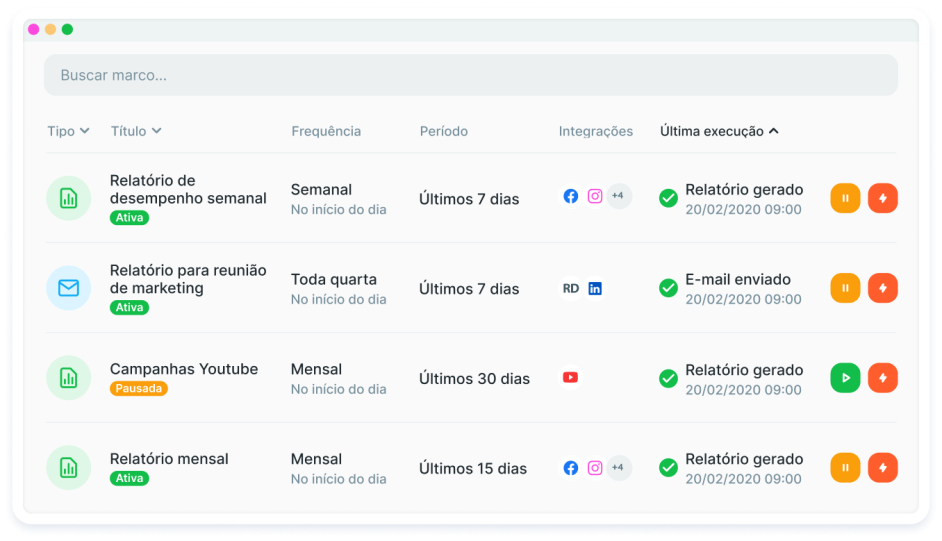Run Relatório de desempenho semanal now (lightning)

point(883,198)
